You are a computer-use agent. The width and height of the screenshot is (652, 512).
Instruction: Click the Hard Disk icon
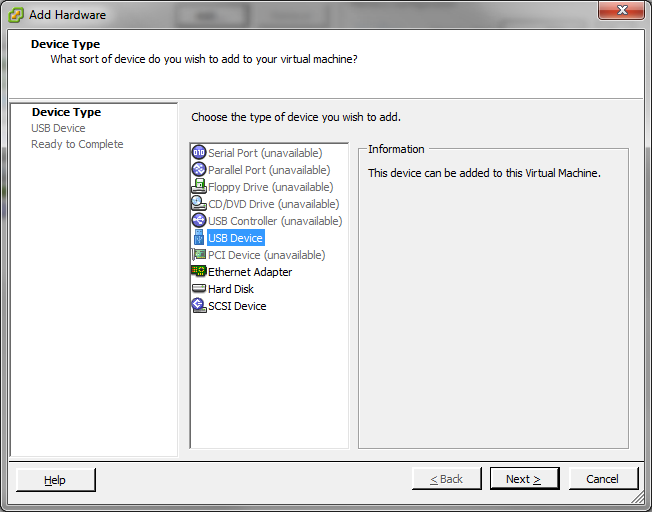point(199,288)
